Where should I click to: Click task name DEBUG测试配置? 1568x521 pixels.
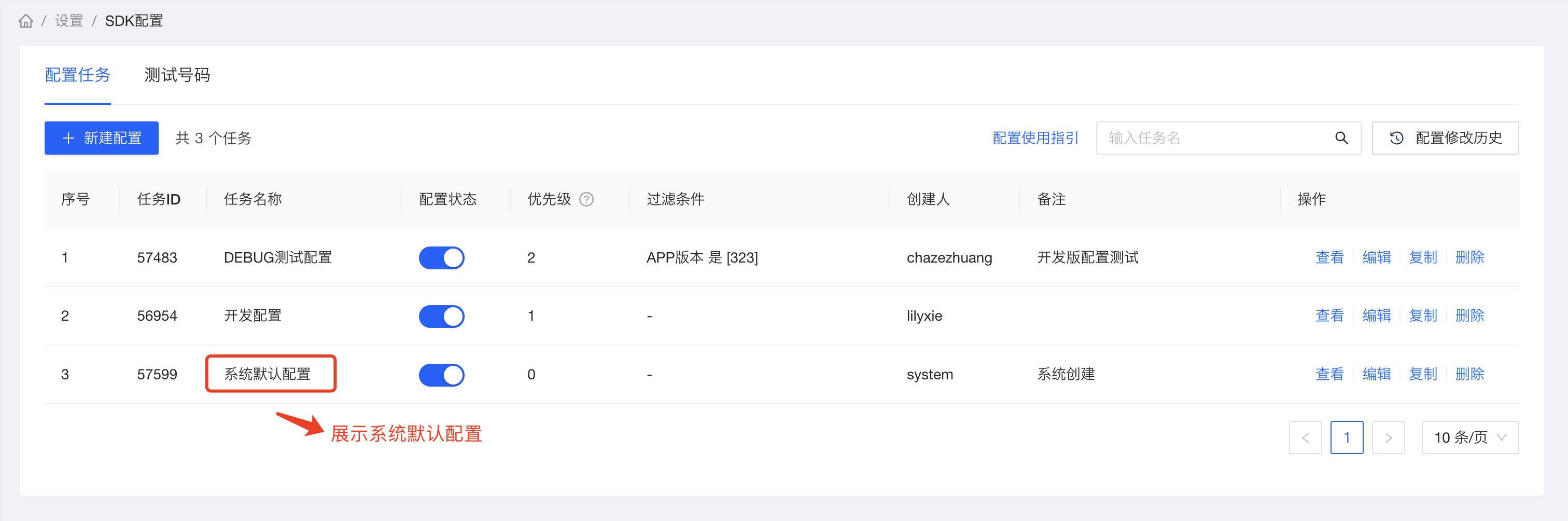click(x=277, y=258)
